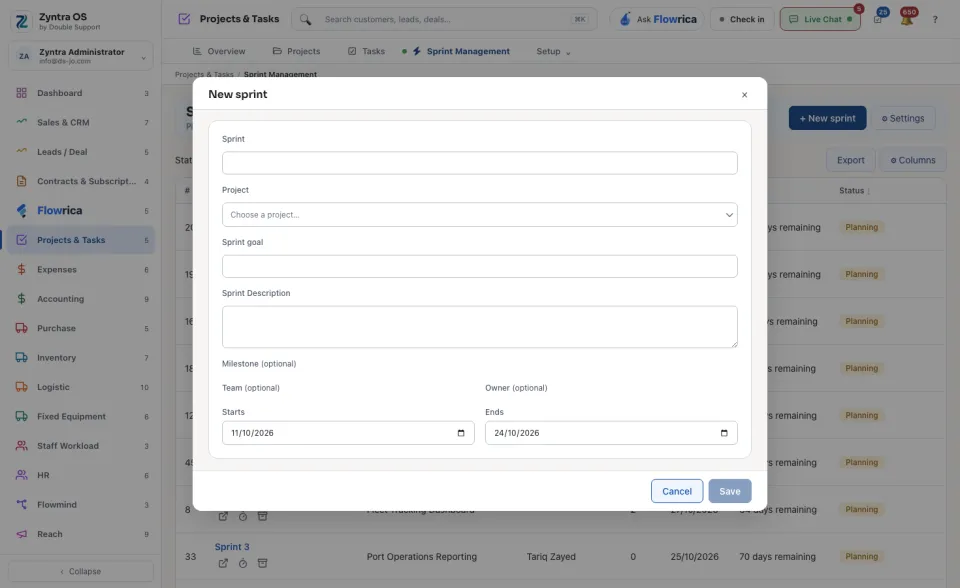The image size is (960, 588).
Task: Click the global search field
Action: click(444, 20)
